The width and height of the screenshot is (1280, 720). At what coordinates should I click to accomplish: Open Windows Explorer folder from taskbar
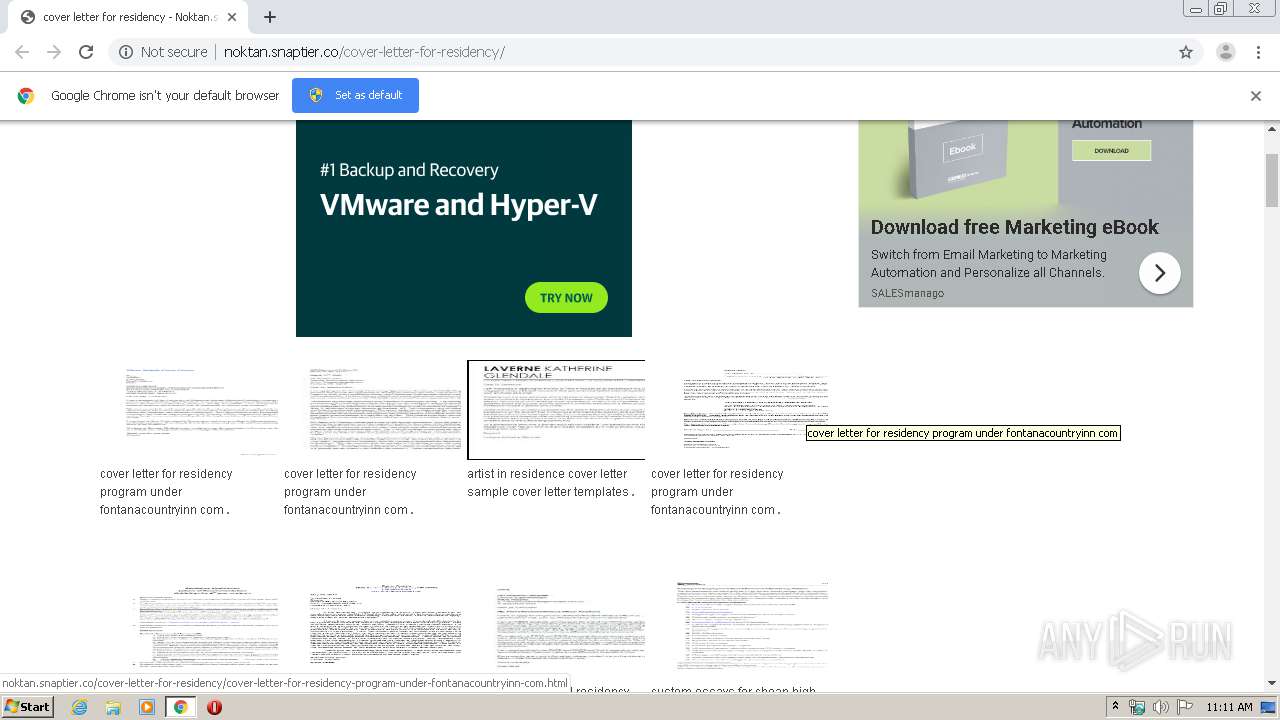[x=113, y=707]
